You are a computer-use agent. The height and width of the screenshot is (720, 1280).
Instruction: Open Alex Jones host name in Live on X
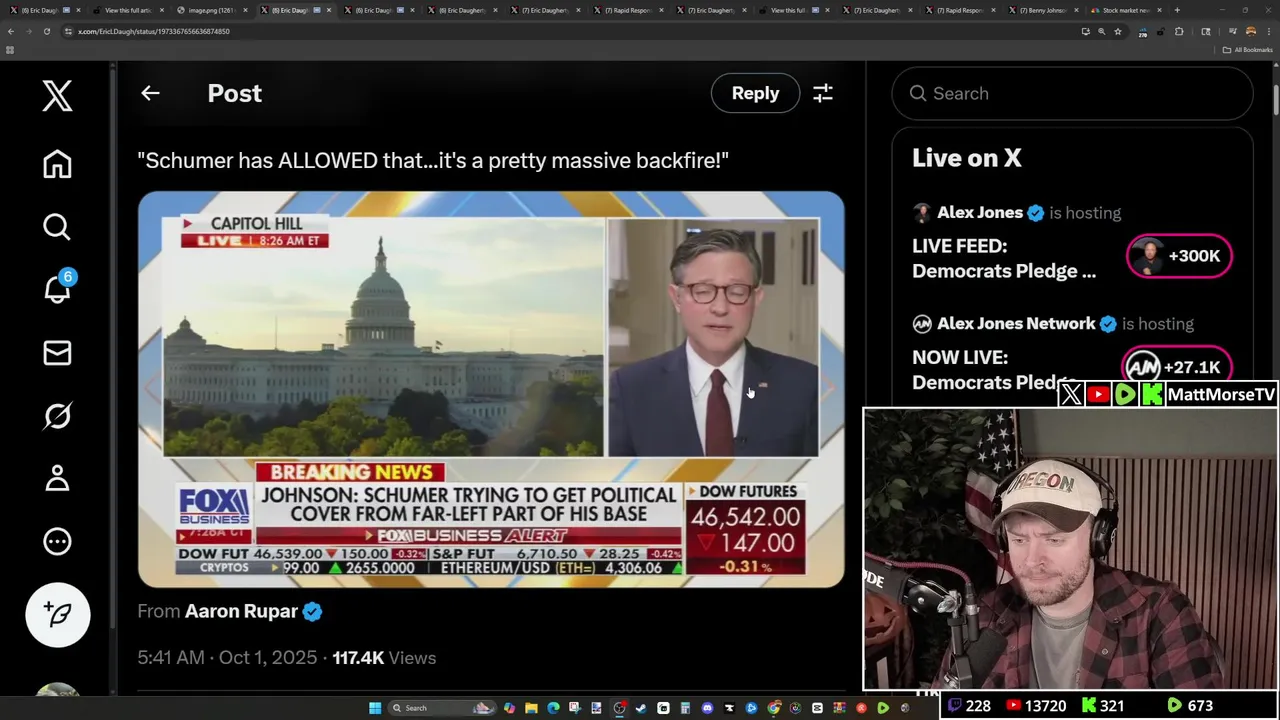tap(980, 212)
